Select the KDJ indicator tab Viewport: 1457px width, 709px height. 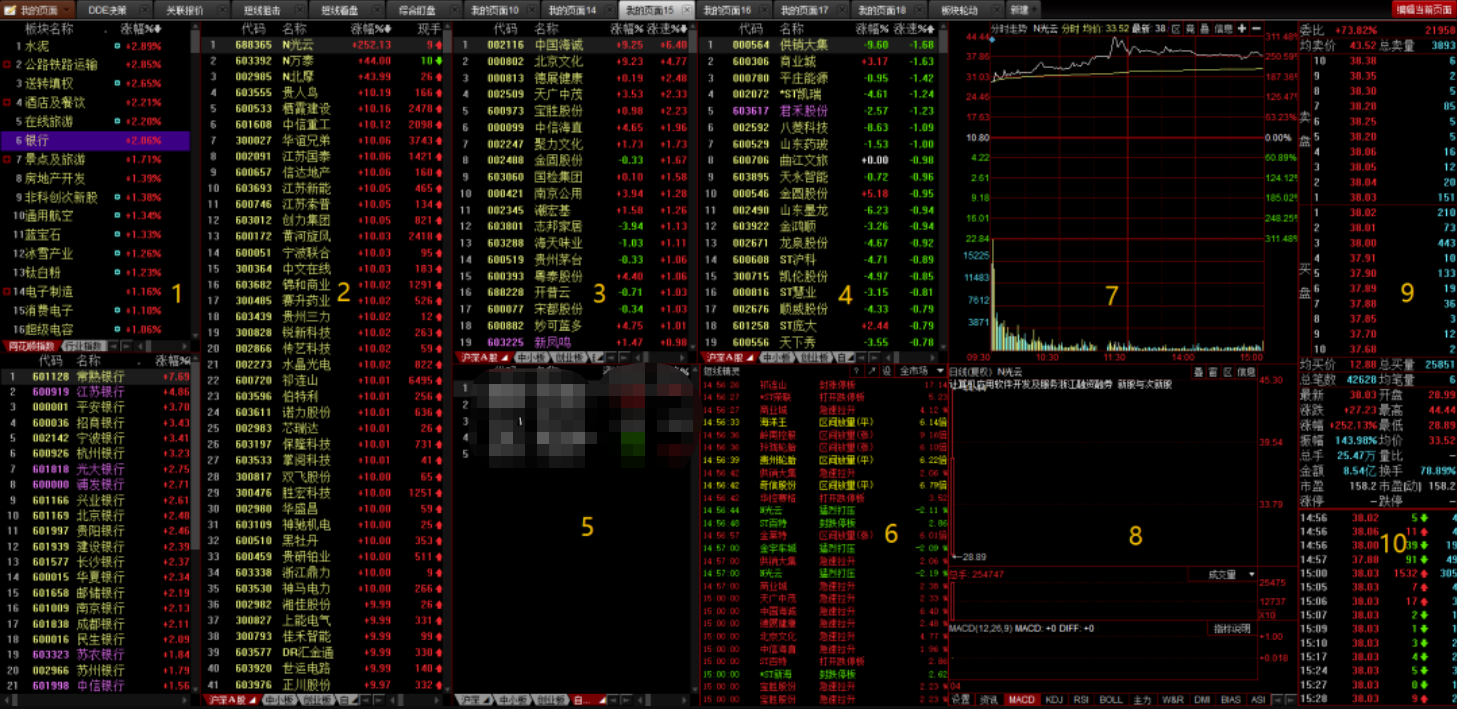1054,700
